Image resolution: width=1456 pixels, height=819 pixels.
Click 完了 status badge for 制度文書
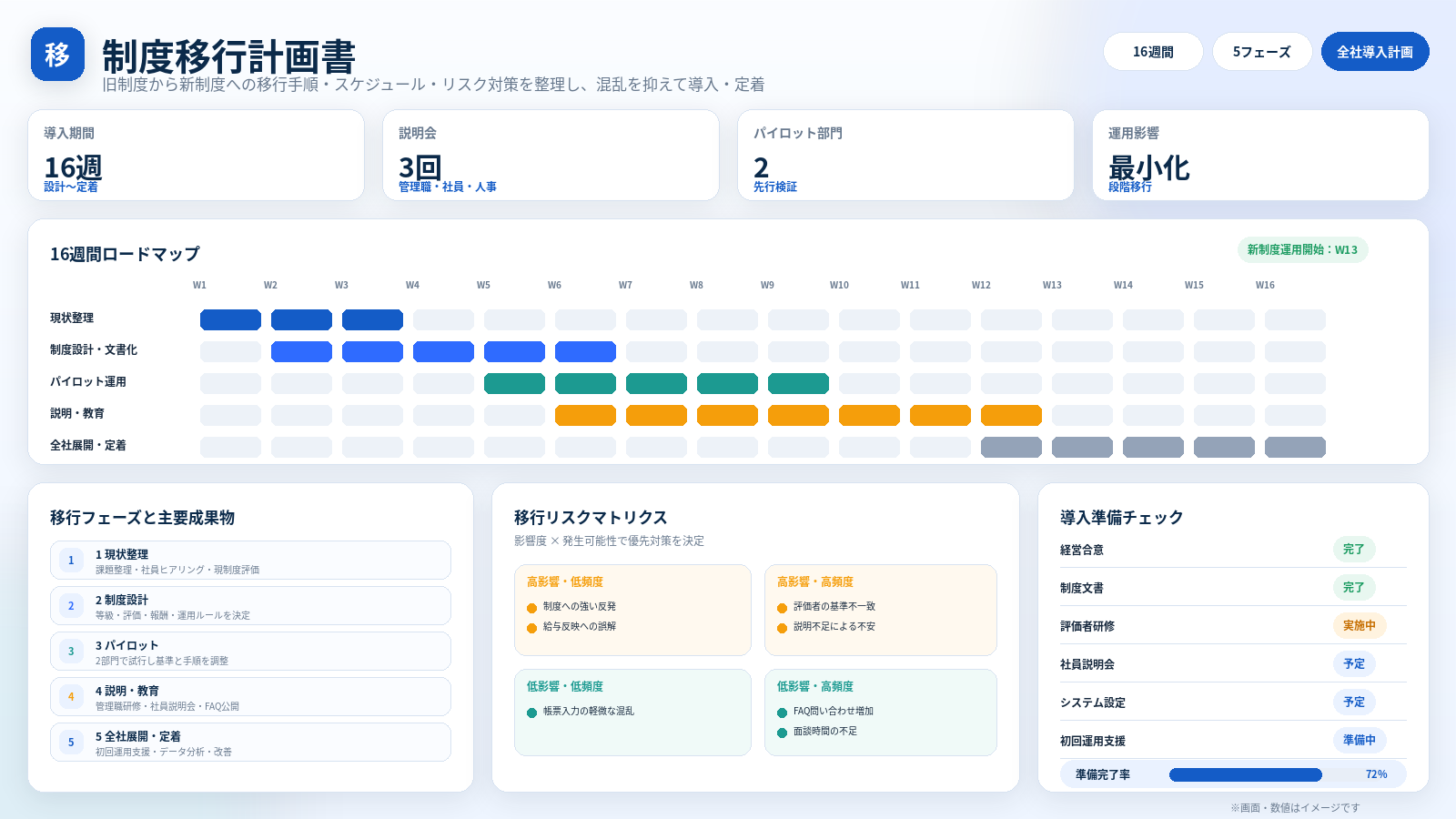[1354, 587]
